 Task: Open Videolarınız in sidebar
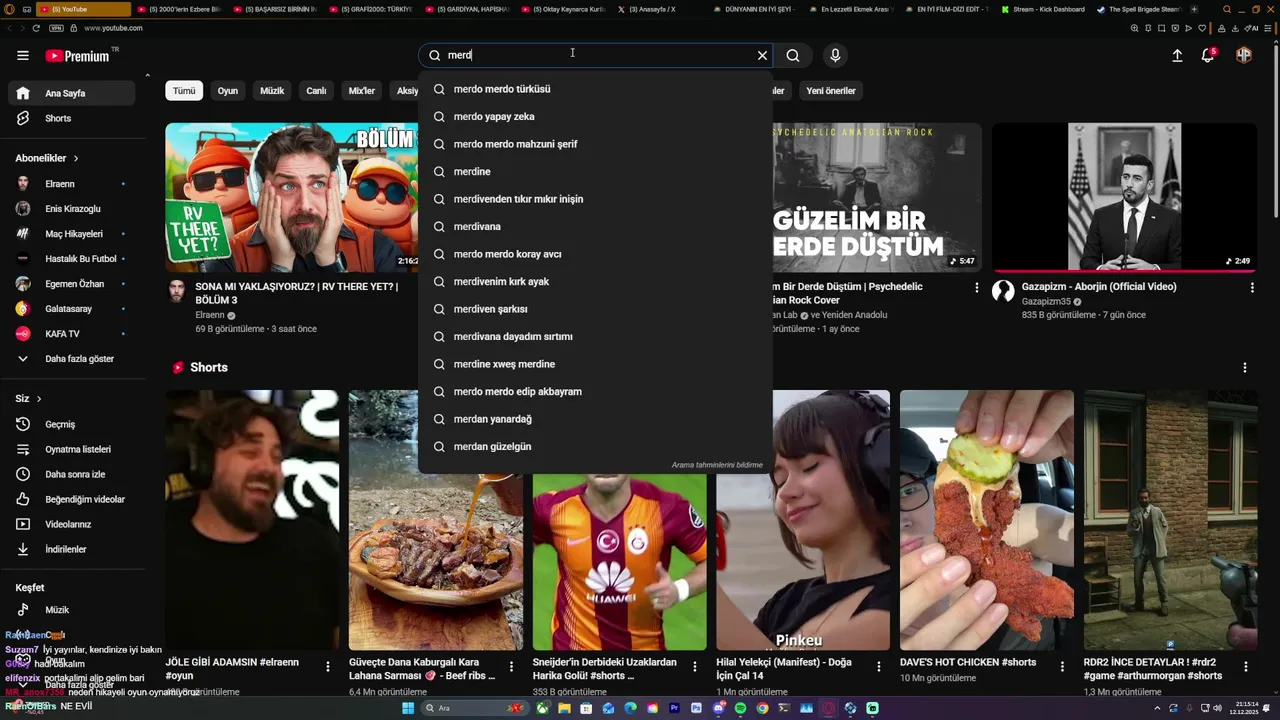[72, 524]
